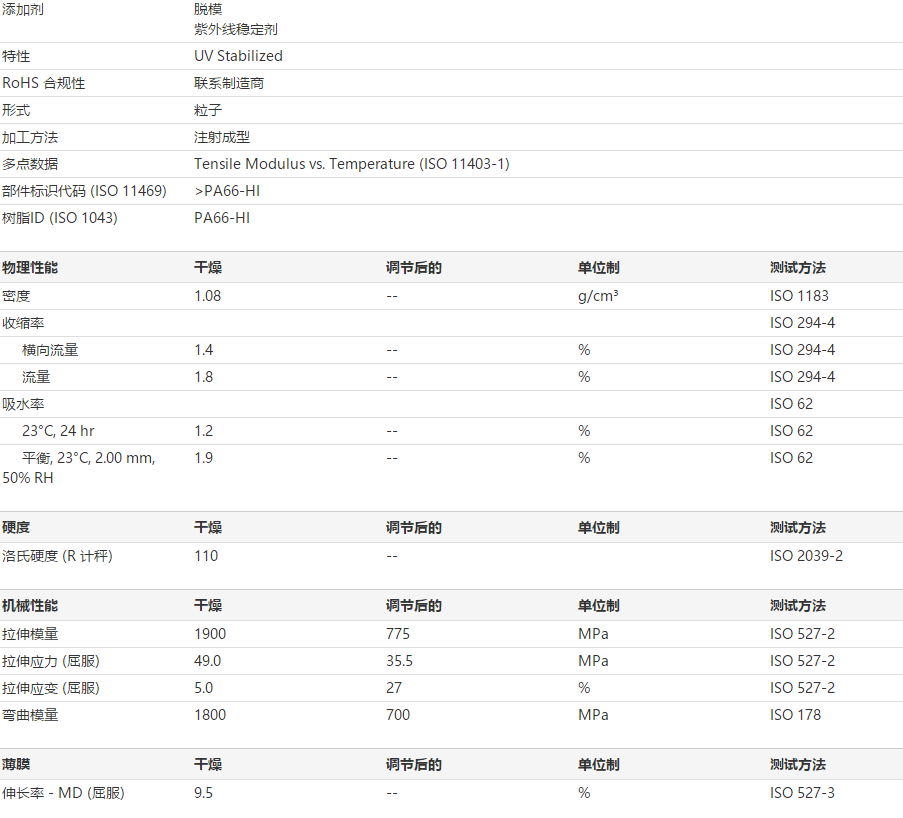The image size is (903, 818).
Task: Select the 薄膜 section header
Action: point(16,765)
